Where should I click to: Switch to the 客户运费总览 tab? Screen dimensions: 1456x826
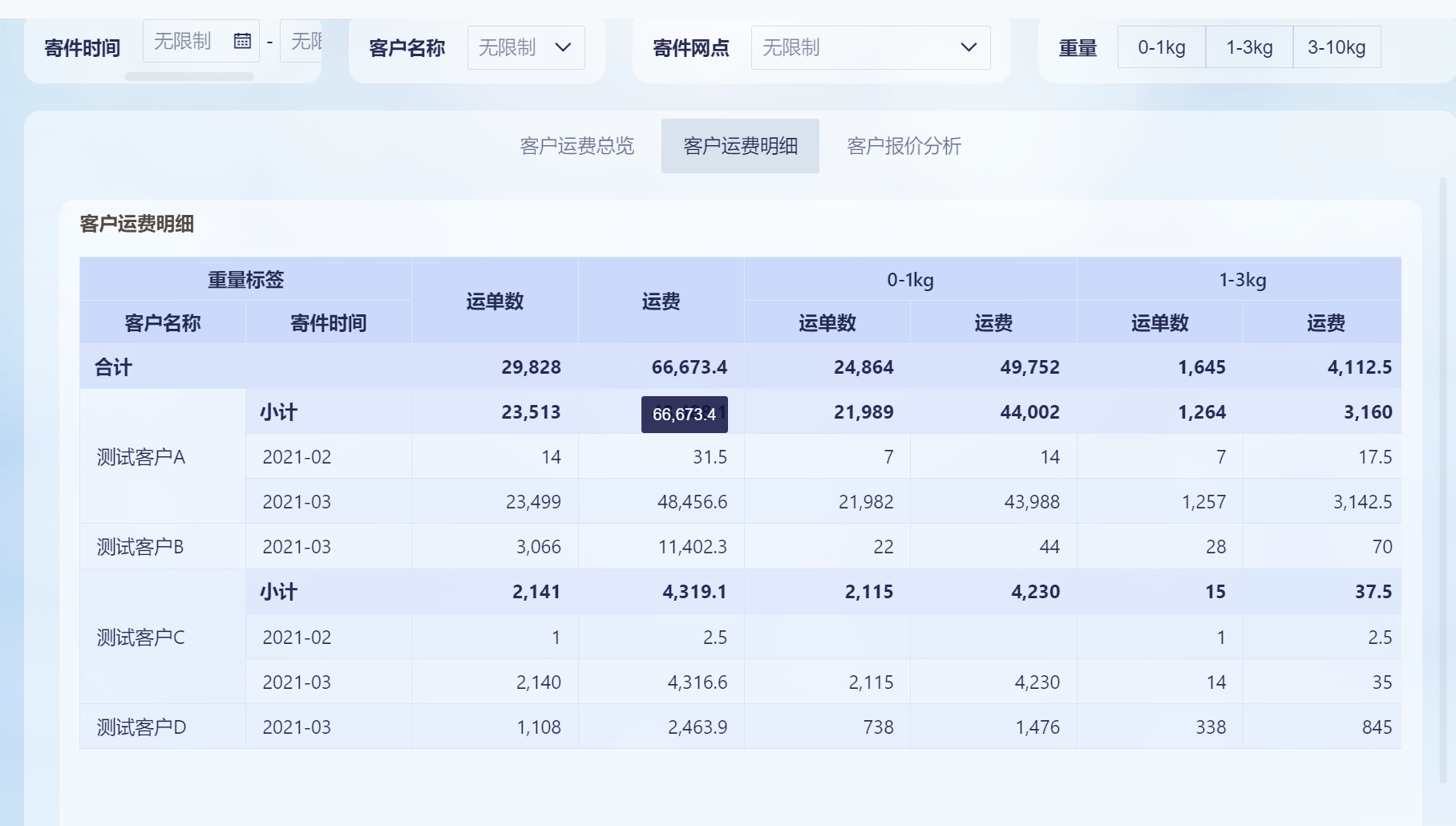pos(577,146)
